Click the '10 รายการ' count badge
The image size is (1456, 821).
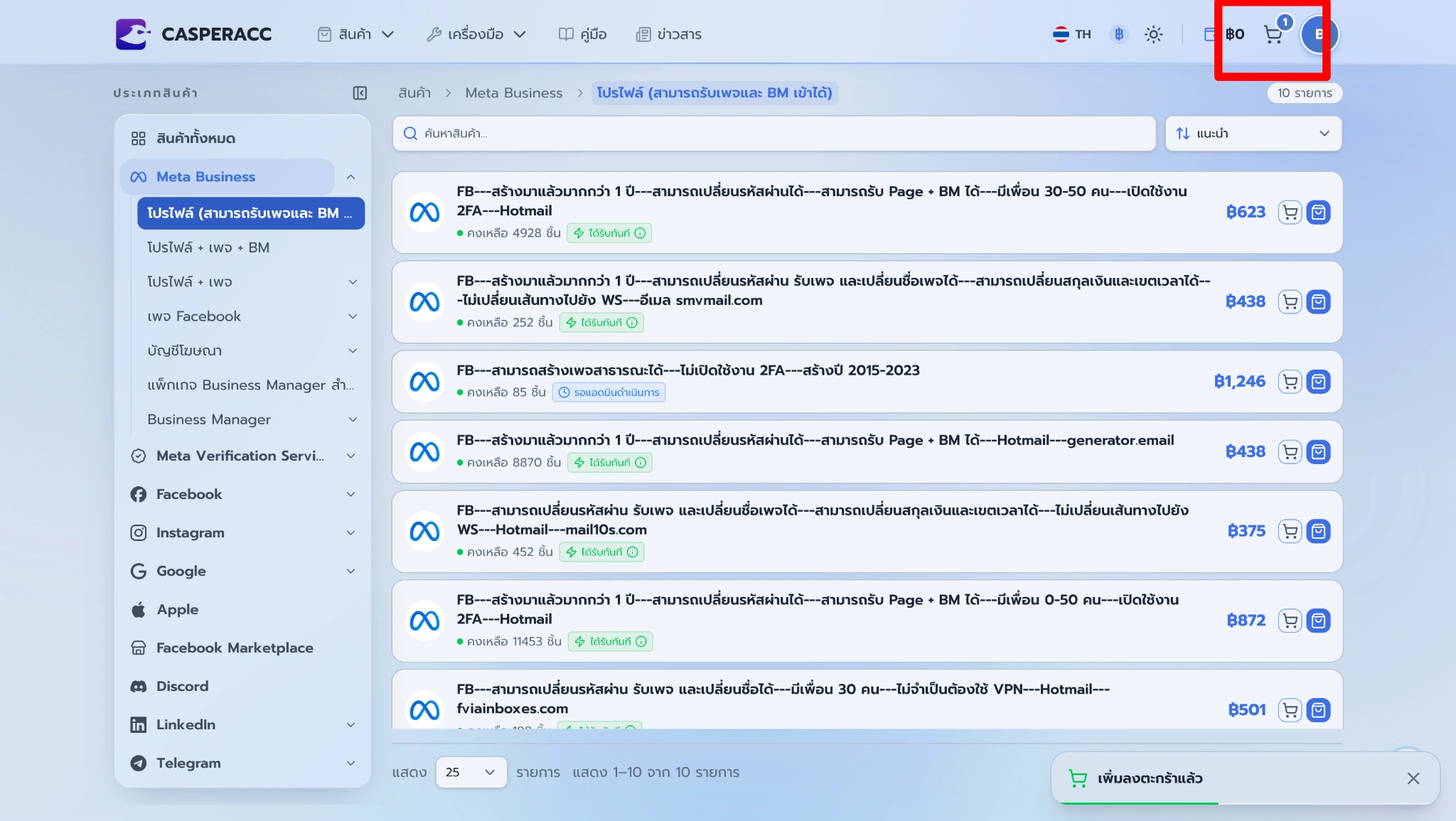(x=1305, y=93)
